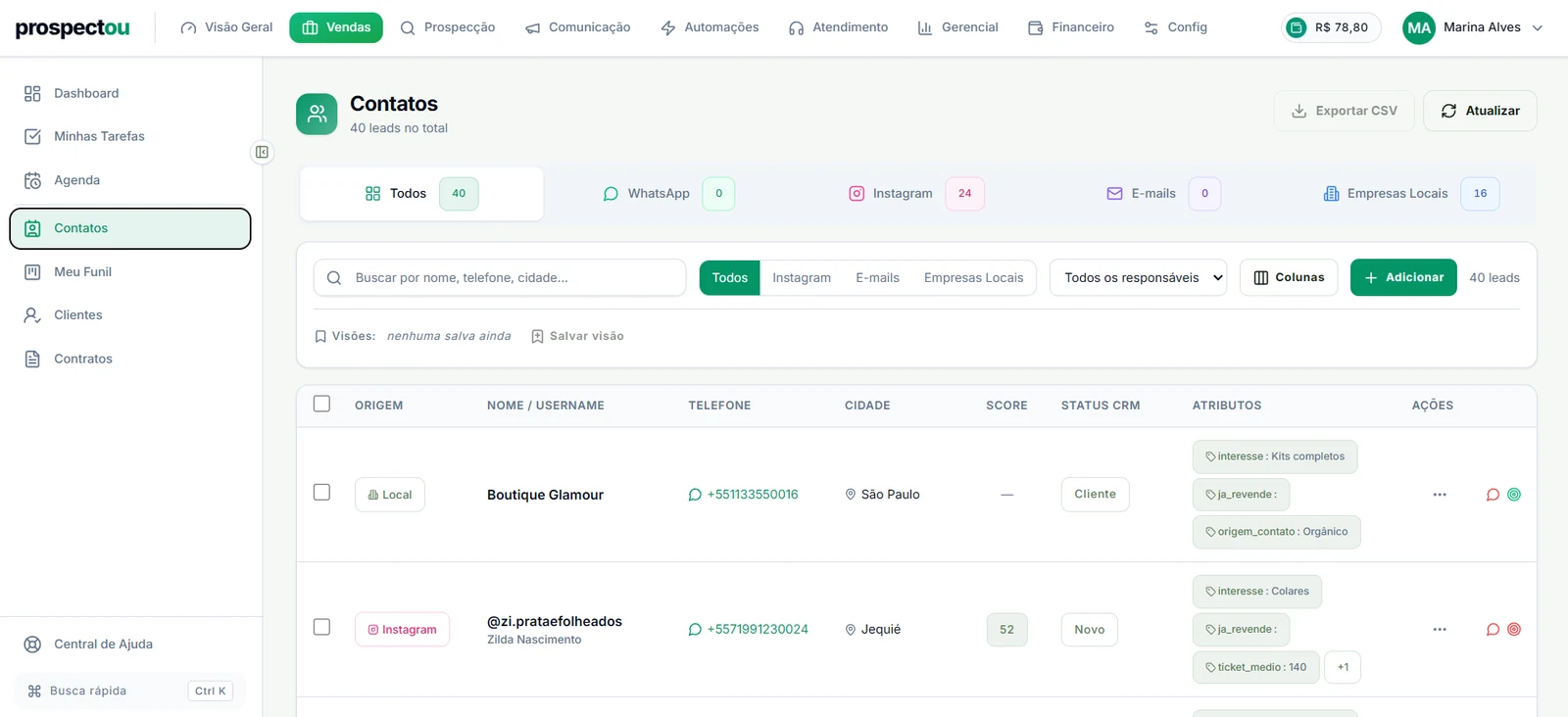Open the Vendas top navigation tab
This screenshot has width=1568, height=717.
pyautogui.click(x=336, y=27)
